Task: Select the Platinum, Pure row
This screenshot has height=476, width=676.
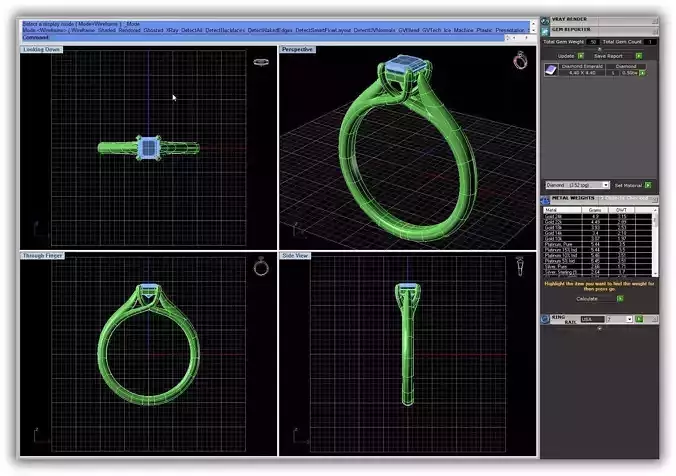Action: click(x=598, y=244)
